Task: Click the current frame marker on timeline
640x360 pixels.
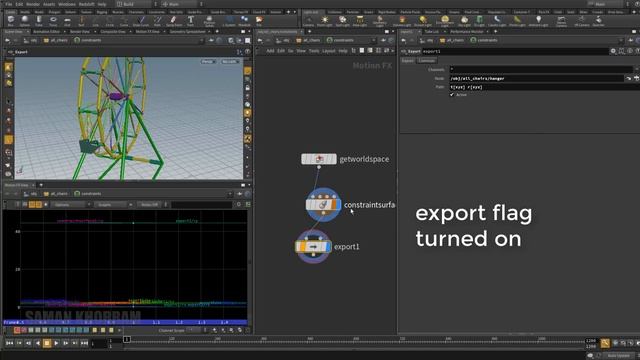Action: coord(127,339)
